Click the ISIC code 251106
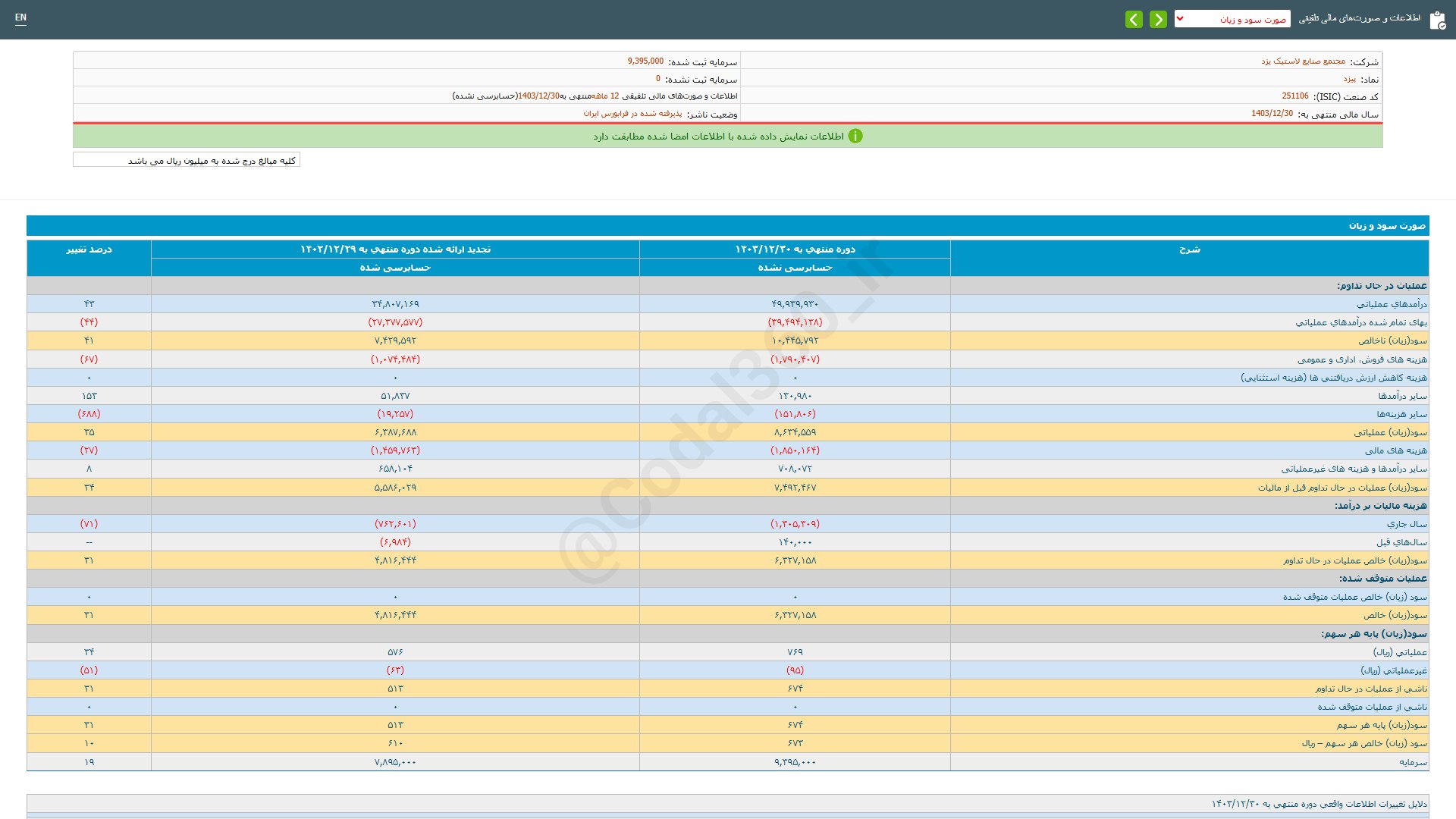Screen dimensions: 1456x819 pos(1294,96)
